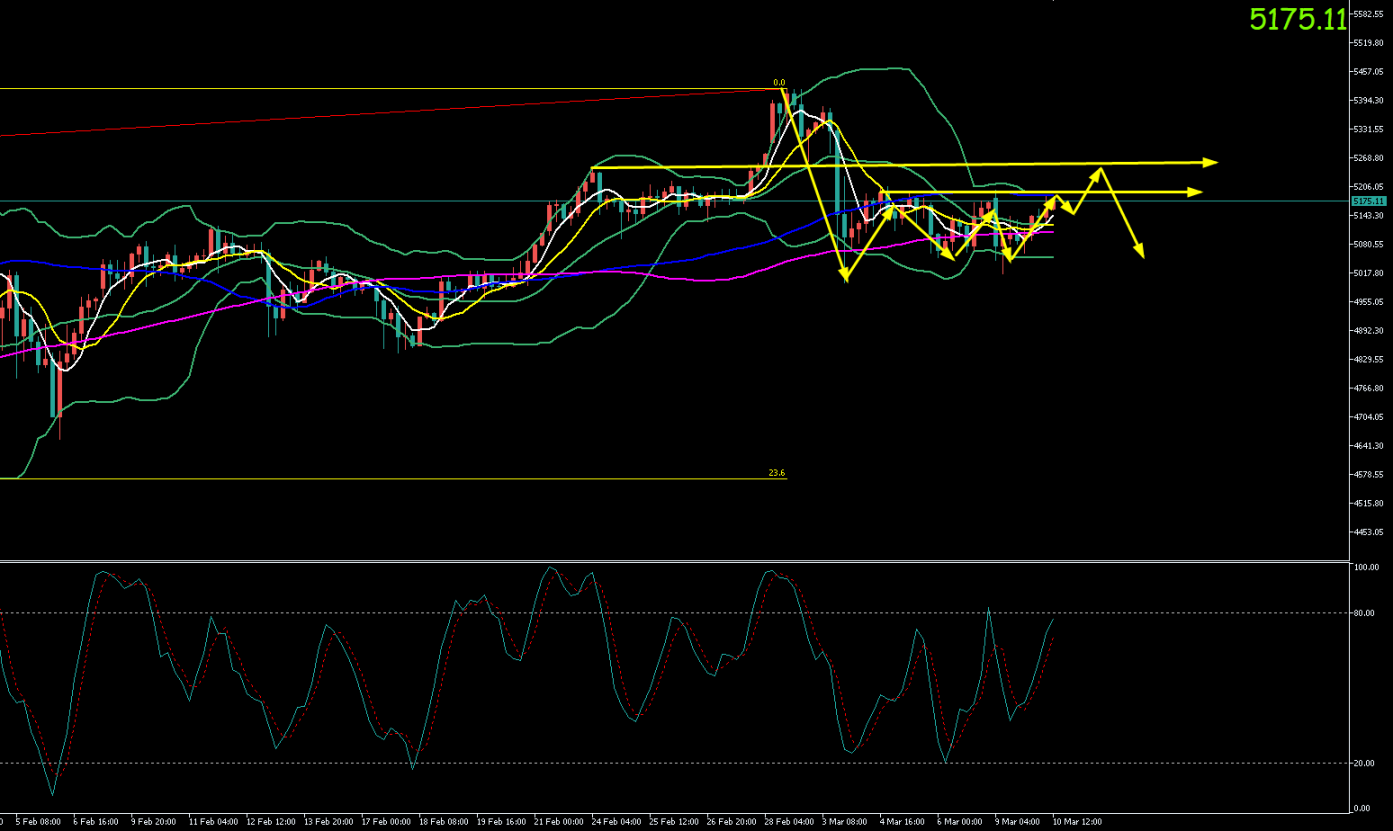This screenshot has width=1393, height=831.
Task: Click the 5582.55 price scale label
Action: click(x=1366, y=14)
